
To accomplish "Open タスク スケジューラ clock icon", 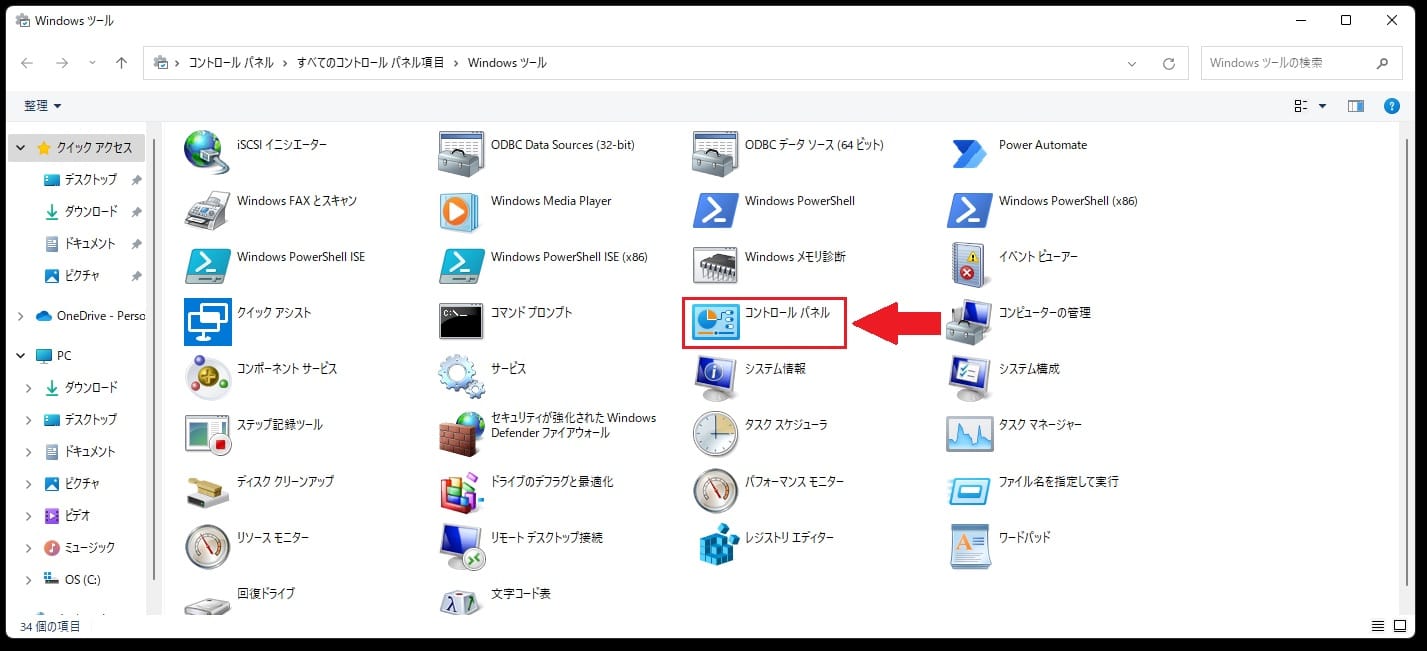I will [x=715, y=433].
